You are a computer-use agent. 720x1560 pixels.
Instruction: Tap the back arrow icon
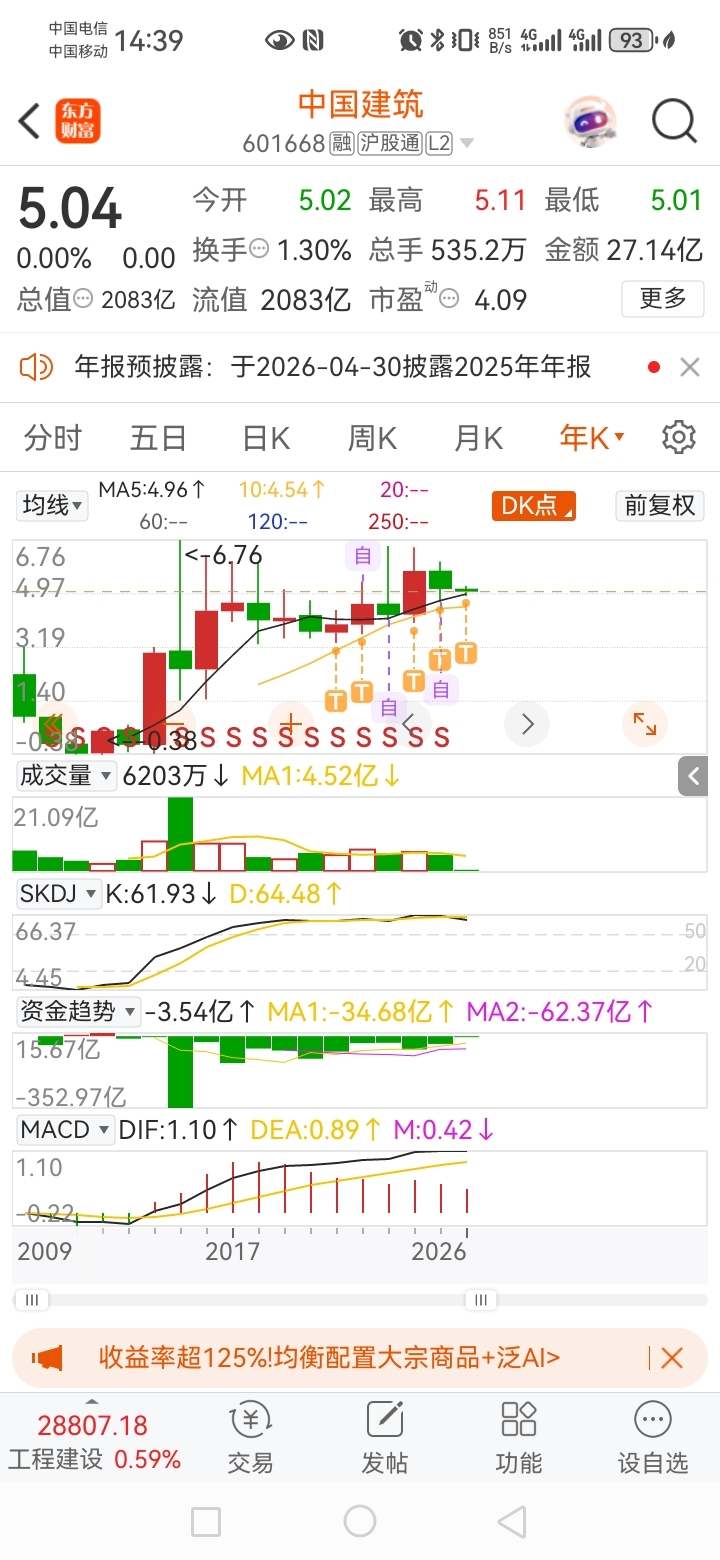coord(30,121)
